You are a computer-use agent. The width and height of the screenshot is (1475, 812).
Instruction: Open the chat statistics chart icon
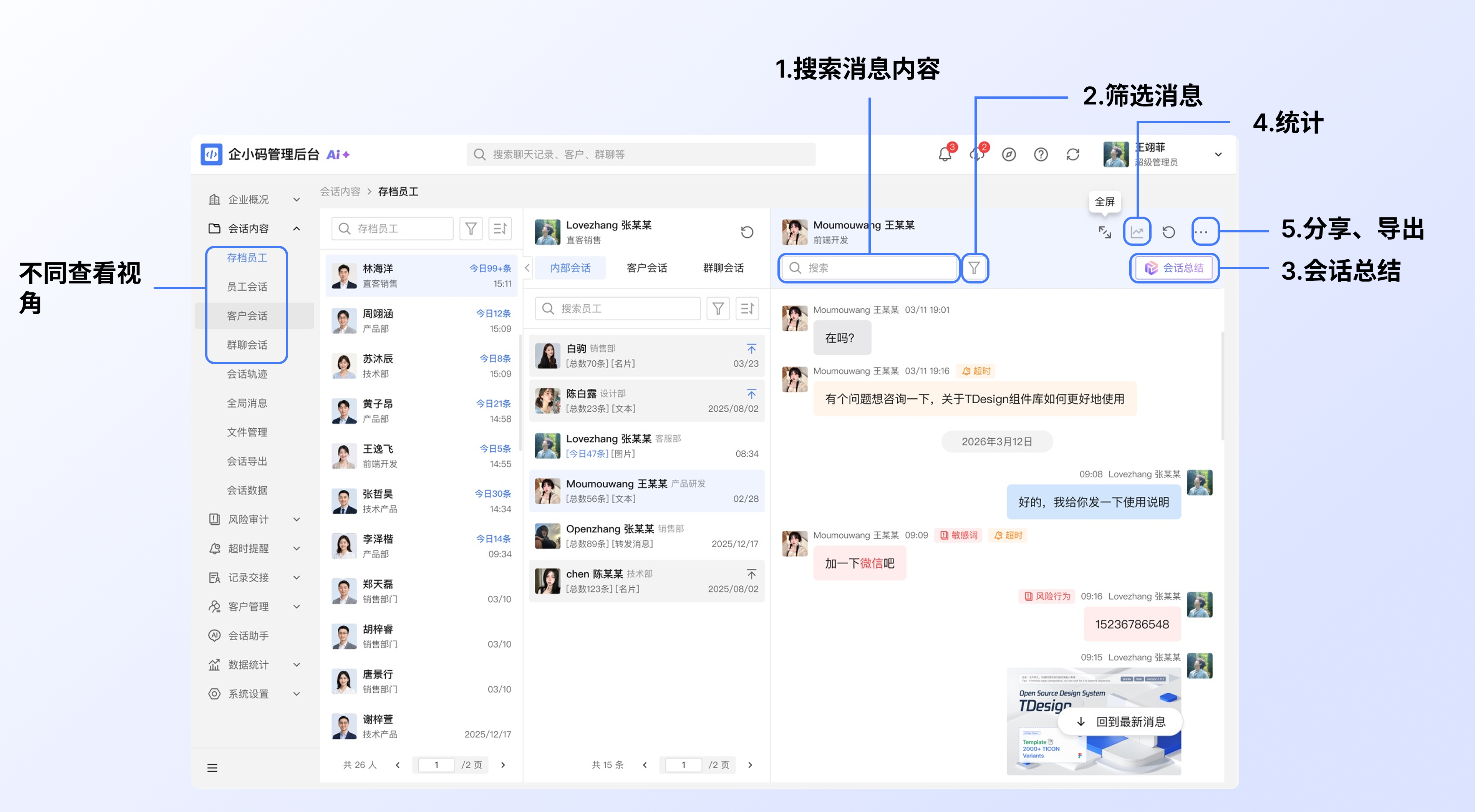1137,232
